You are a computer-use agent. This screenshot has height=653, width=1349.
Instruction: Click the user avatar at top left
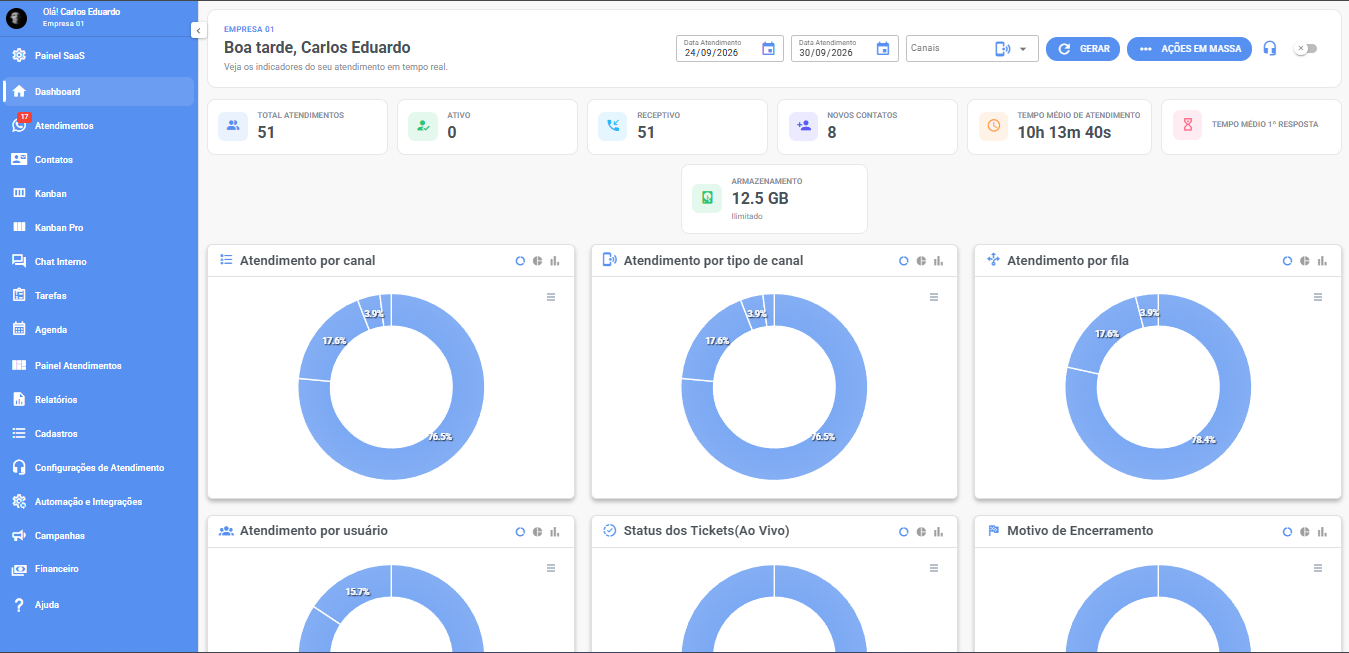pyautogui.click(x=17, y=17)
